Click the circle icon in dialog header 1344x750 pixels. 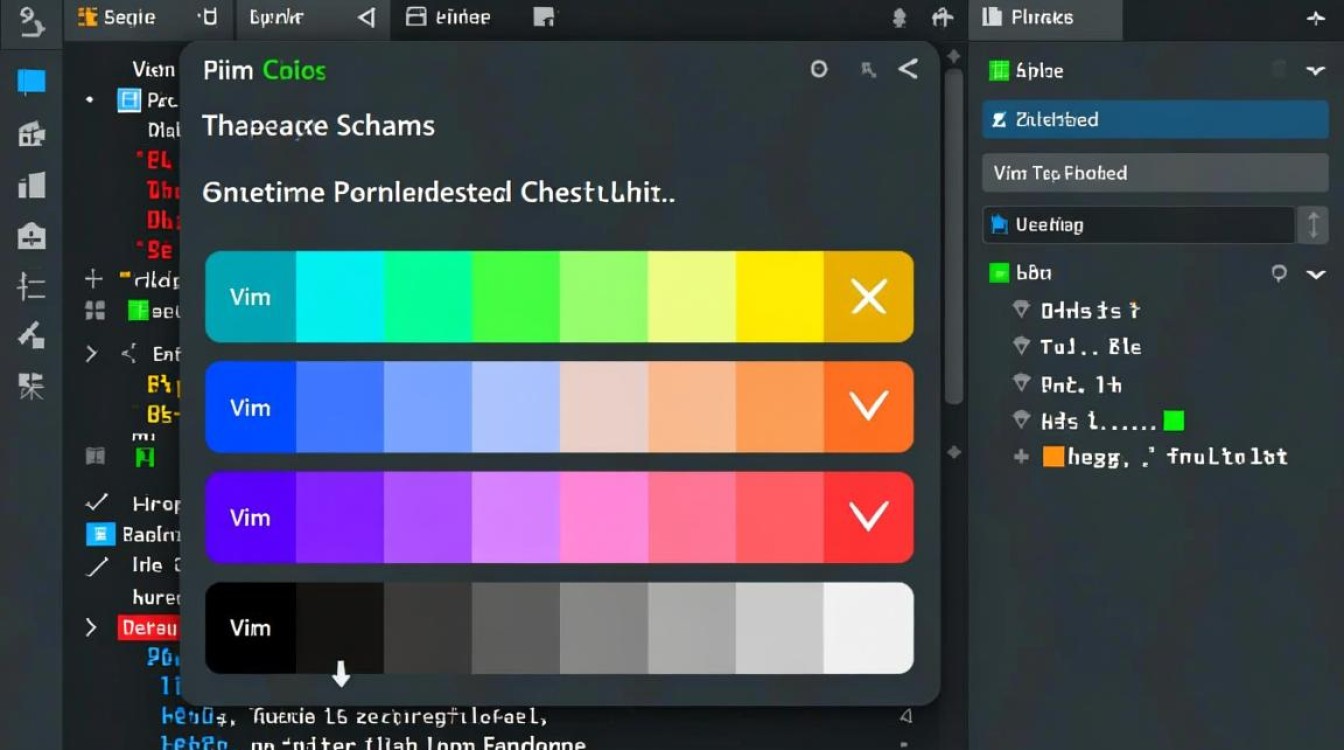coord(819,69)
